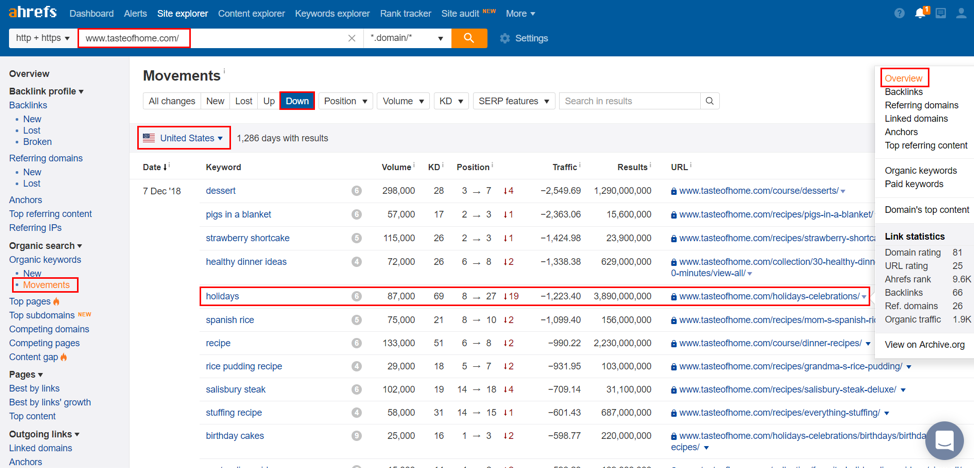Click SERP features badge for rice pudding recipe
The width and height of the screenshot is (974, 468).
357,366
